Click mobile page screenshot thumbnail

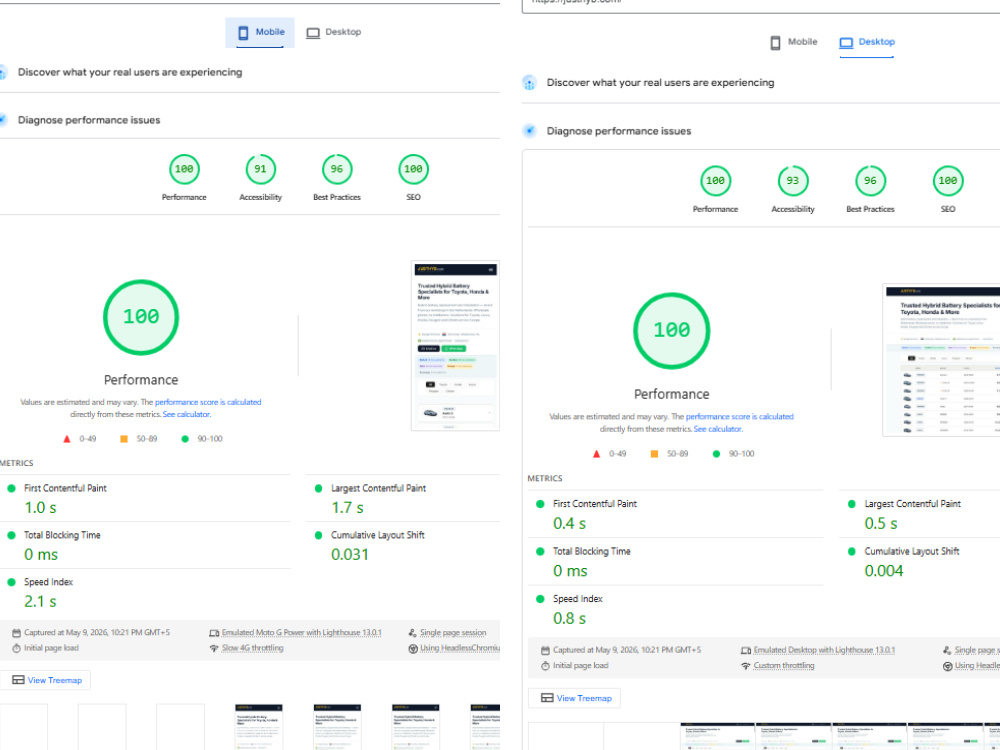pos(455,346)
